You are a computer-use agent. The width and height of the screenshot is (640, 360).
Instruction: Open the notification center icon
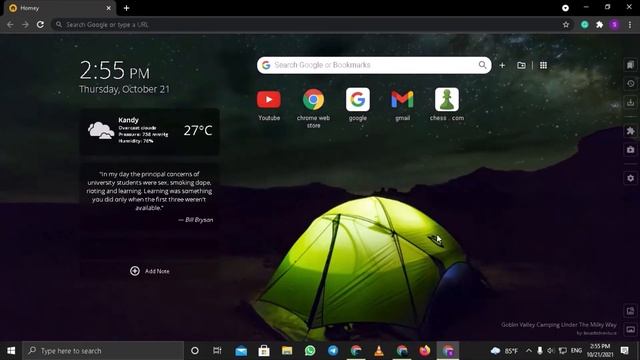(x=624, y=351)
